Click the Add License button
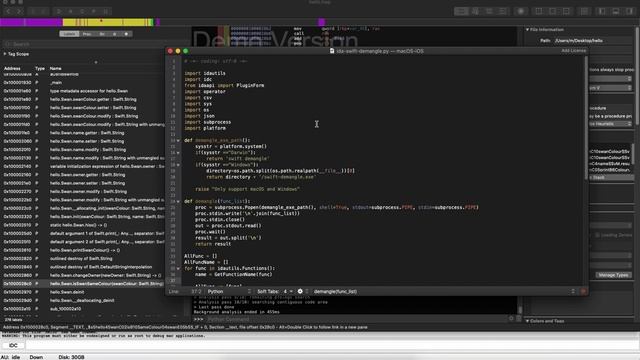Viewport: 640px width, 360px height. 573,51
